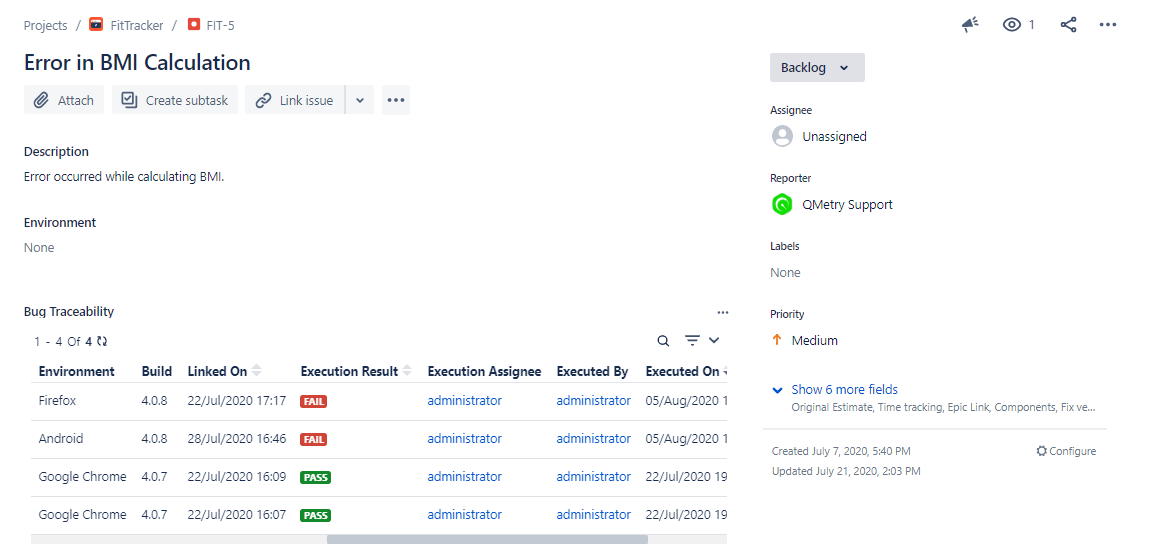Click the horizontal table scrollbar
Viewport: 1157px width, 551px height.
pos(487,539)
